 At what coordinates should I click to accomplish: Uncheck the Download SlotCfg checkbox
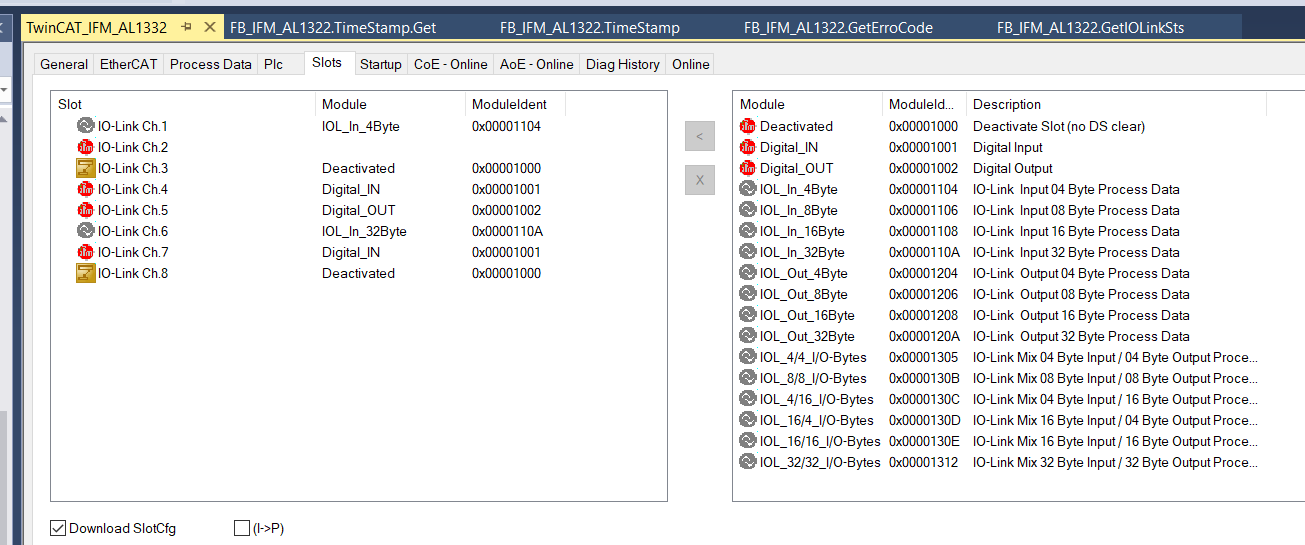coord(58,528)
